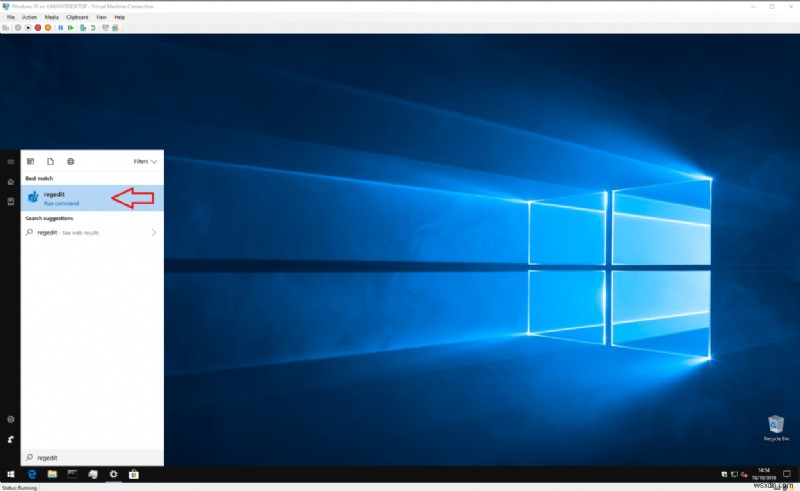Click the taskbar clock showing 14:54

pyautogui.click(x=764, y=474)
